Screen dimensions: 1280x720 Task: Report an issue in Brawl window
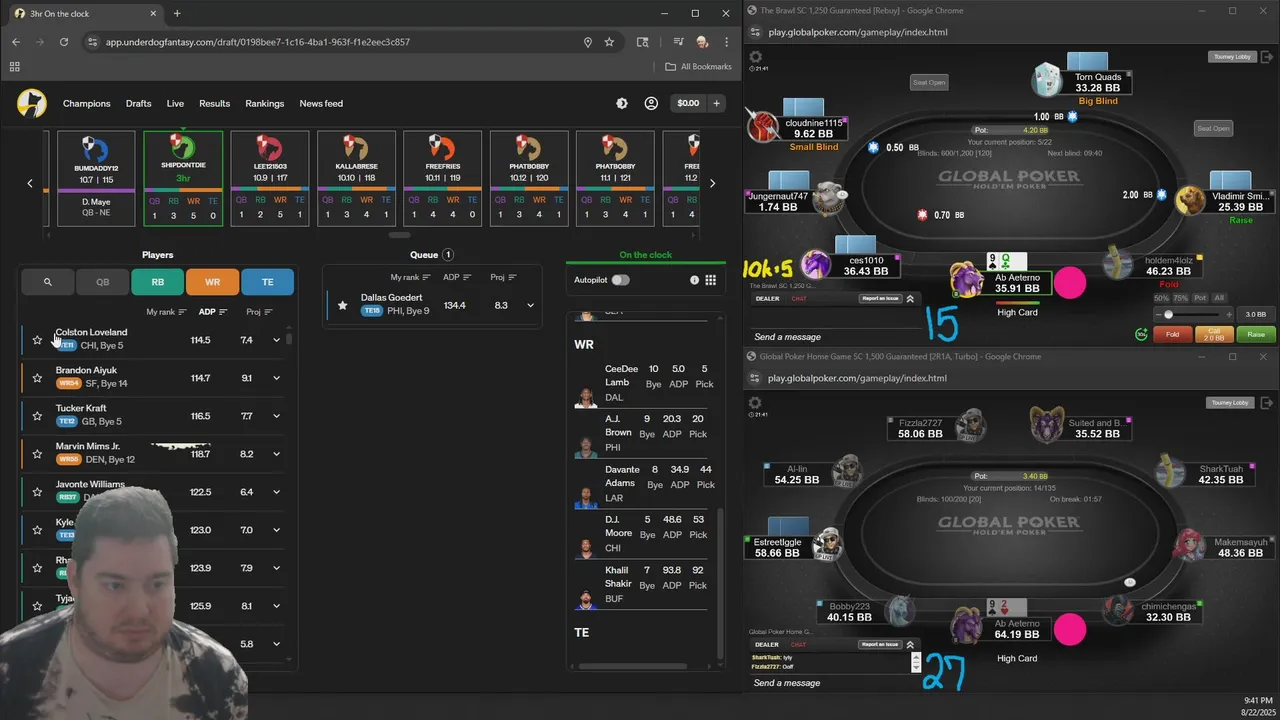(880, 298)
